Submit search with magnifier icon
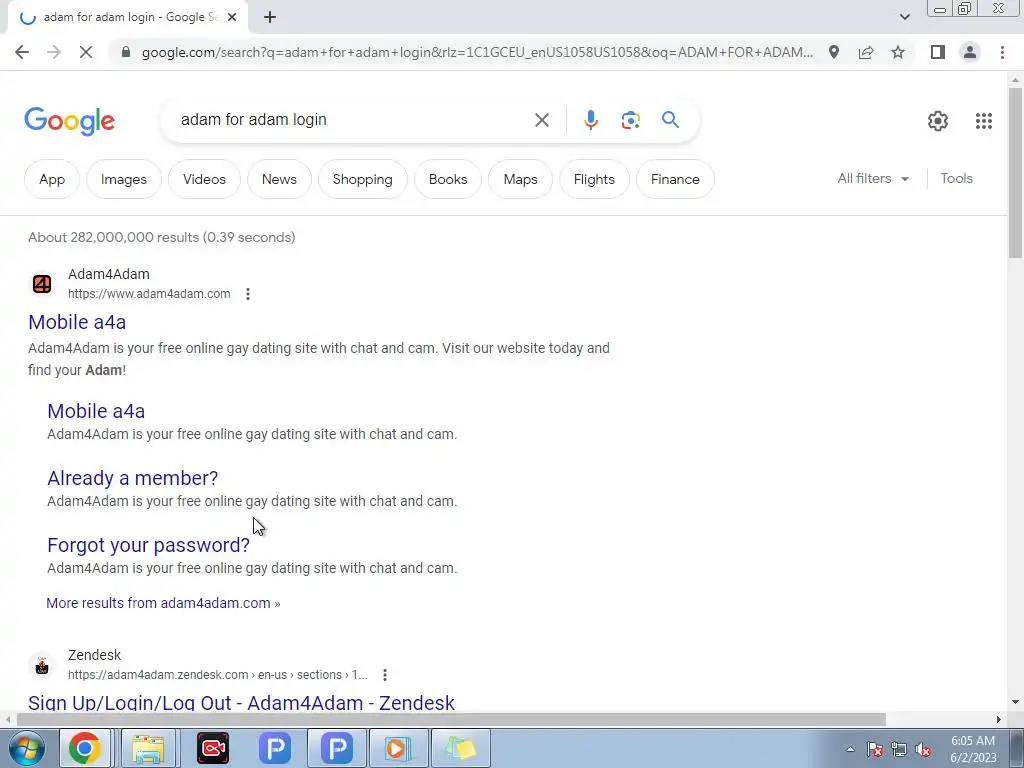The width and height of the screenshot is (1024, 768). tap(670, 120)
